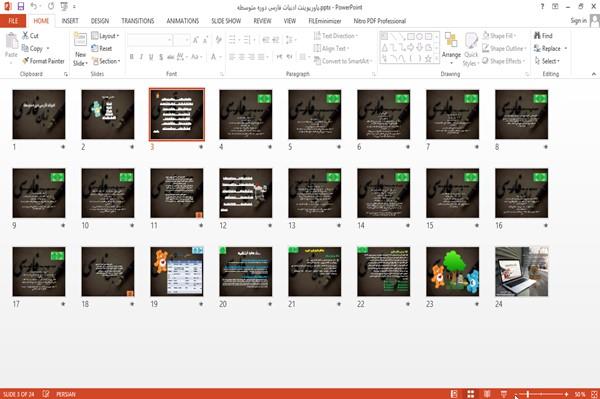Click Shape Outline button
Viewport: 600px width, 399px height.
504,48
